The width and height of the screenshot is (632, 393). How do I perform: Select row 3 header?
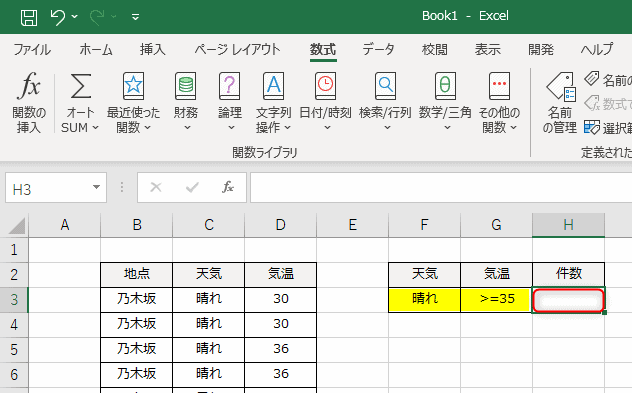coord(14,300)
